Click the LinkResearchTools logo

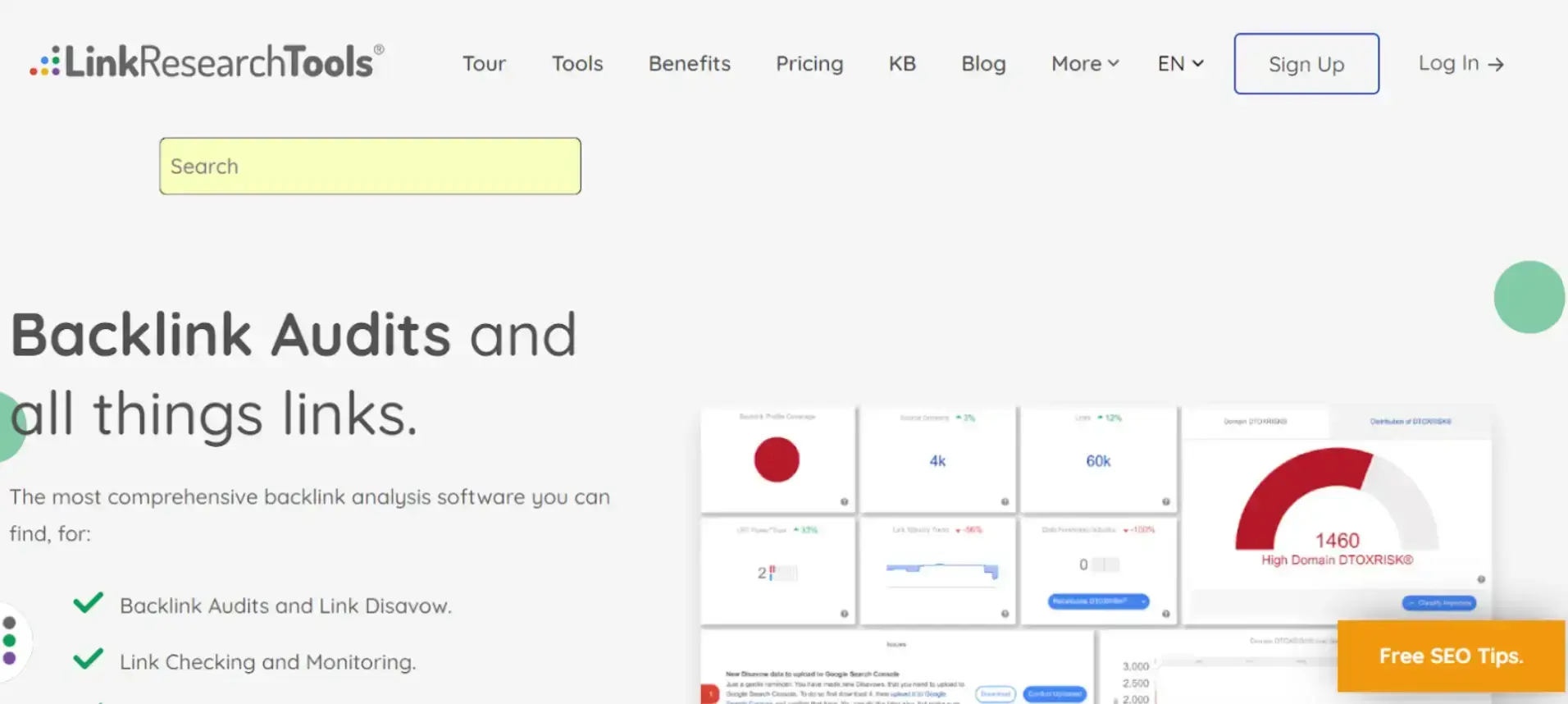(207, 62)
